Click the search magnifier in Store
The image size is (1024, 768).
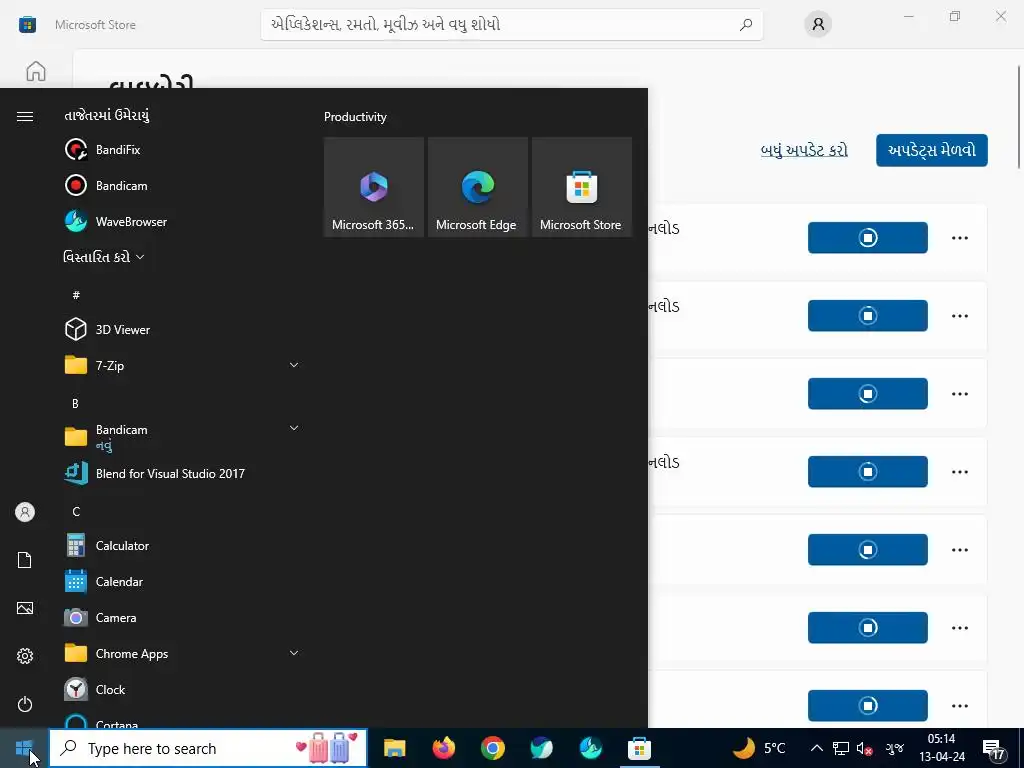[745, 25]
